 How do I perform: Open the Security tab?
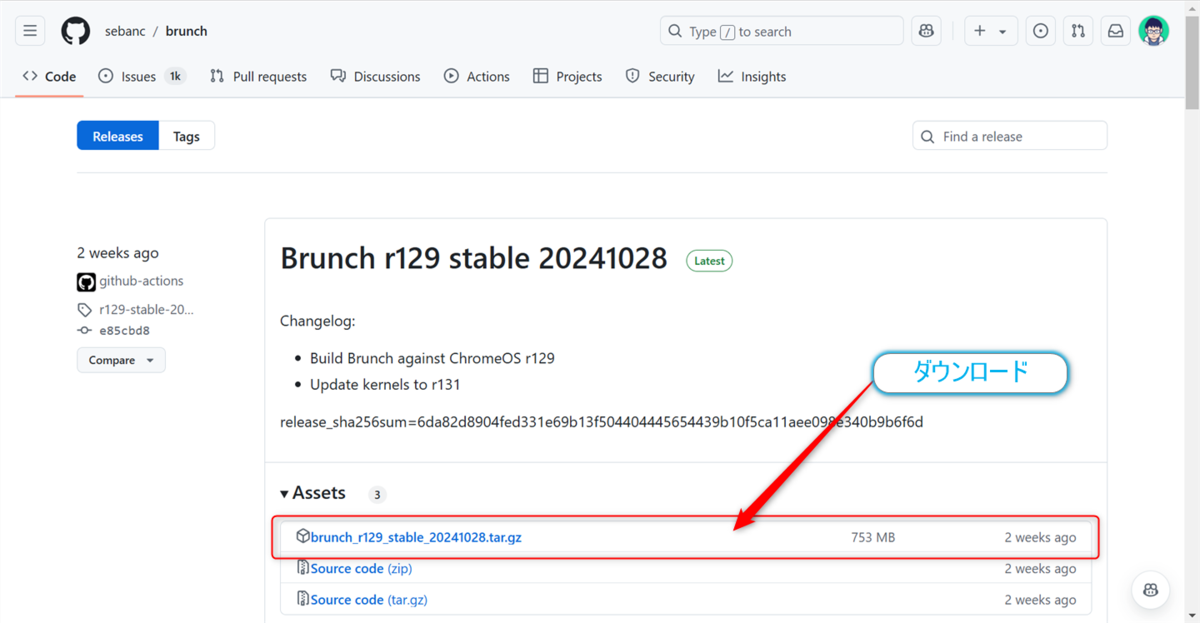coord(659,76)
